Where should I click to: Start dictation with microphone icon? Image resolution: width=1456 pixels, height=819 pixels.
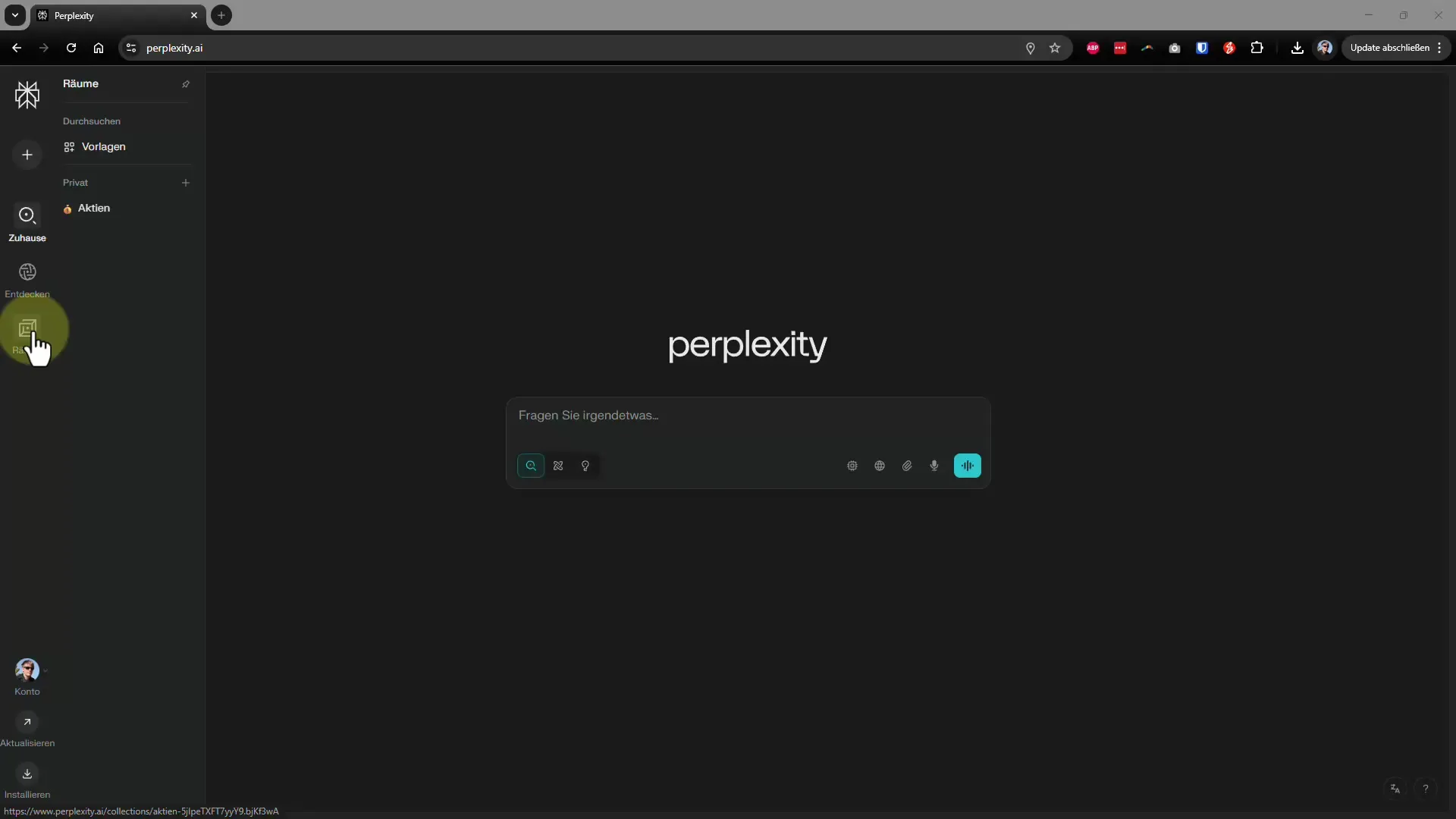click(934, 466)
